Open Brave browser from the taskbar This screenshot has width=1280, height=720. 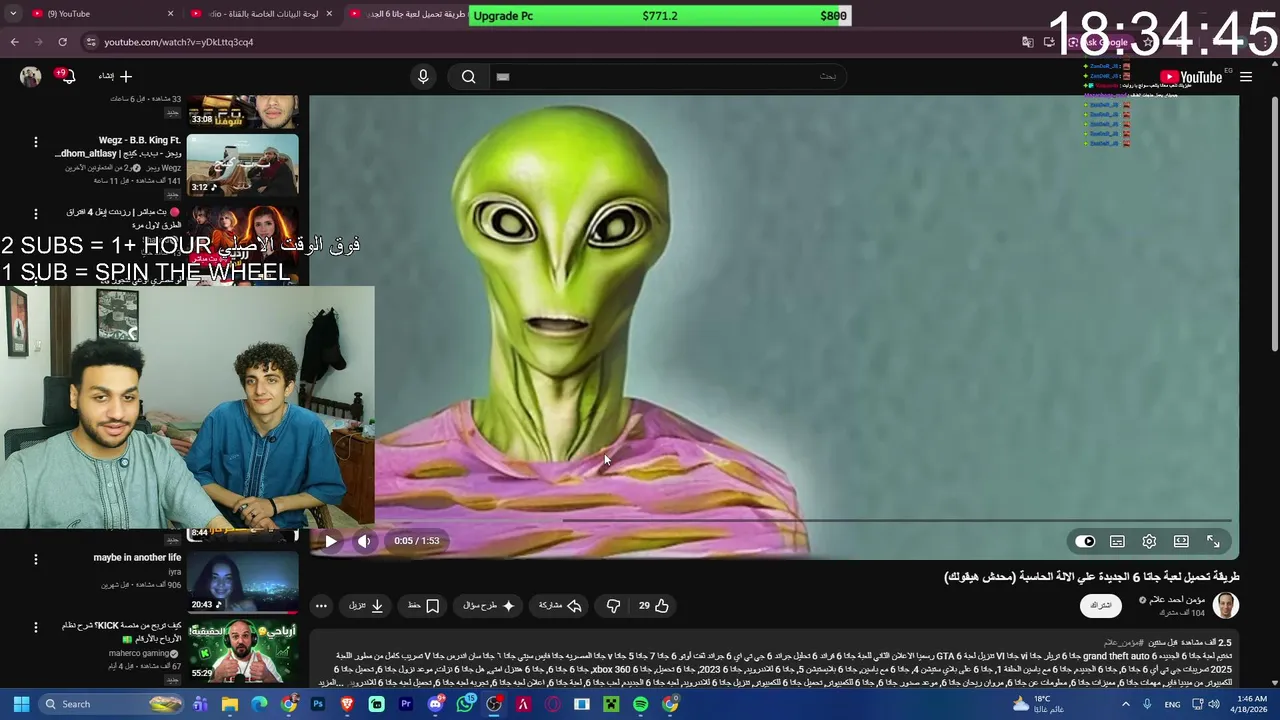(x=347, y=704)
